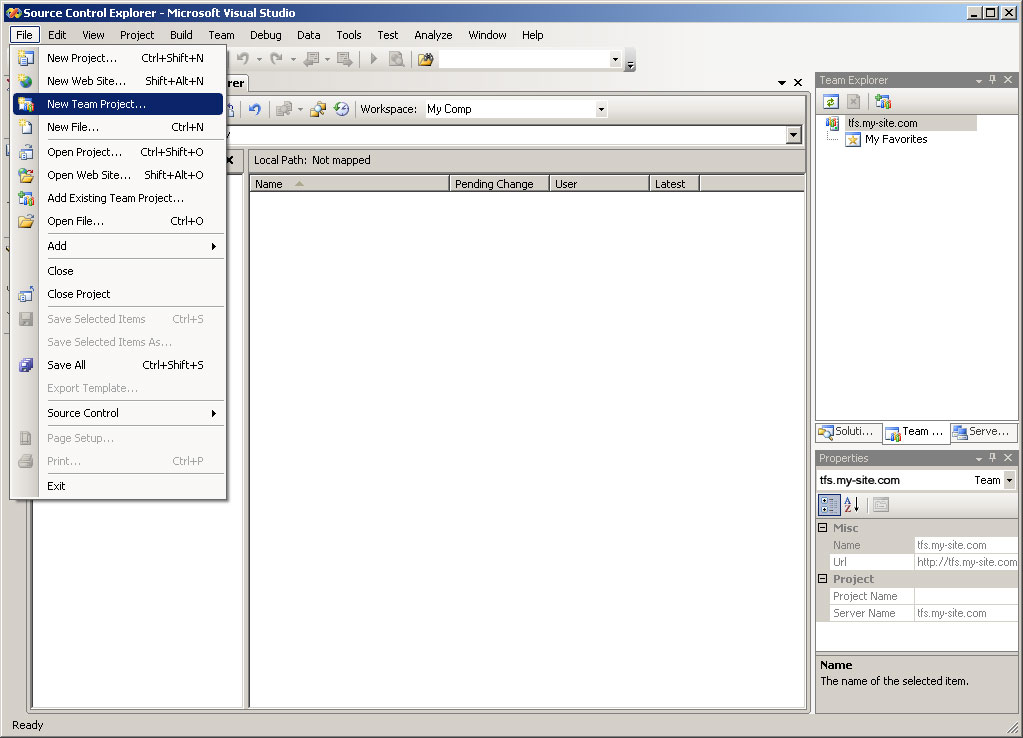The width and height of the screenshot is (1023, 738).
Task: Expand the Source Control submenu
Action: (131, 413)
